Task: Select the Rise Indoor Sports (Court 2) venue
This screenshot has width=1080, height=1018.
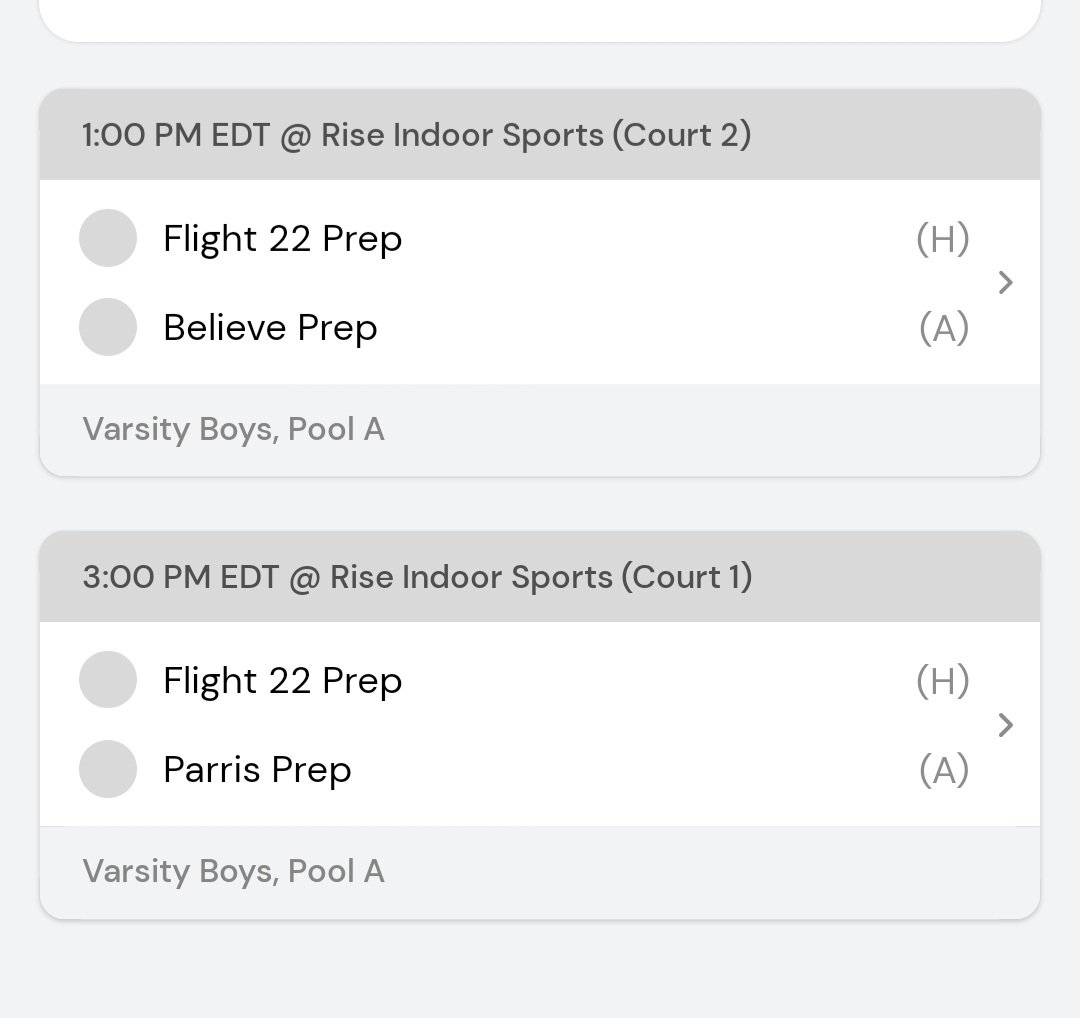Action: click(x=536, y=135)
